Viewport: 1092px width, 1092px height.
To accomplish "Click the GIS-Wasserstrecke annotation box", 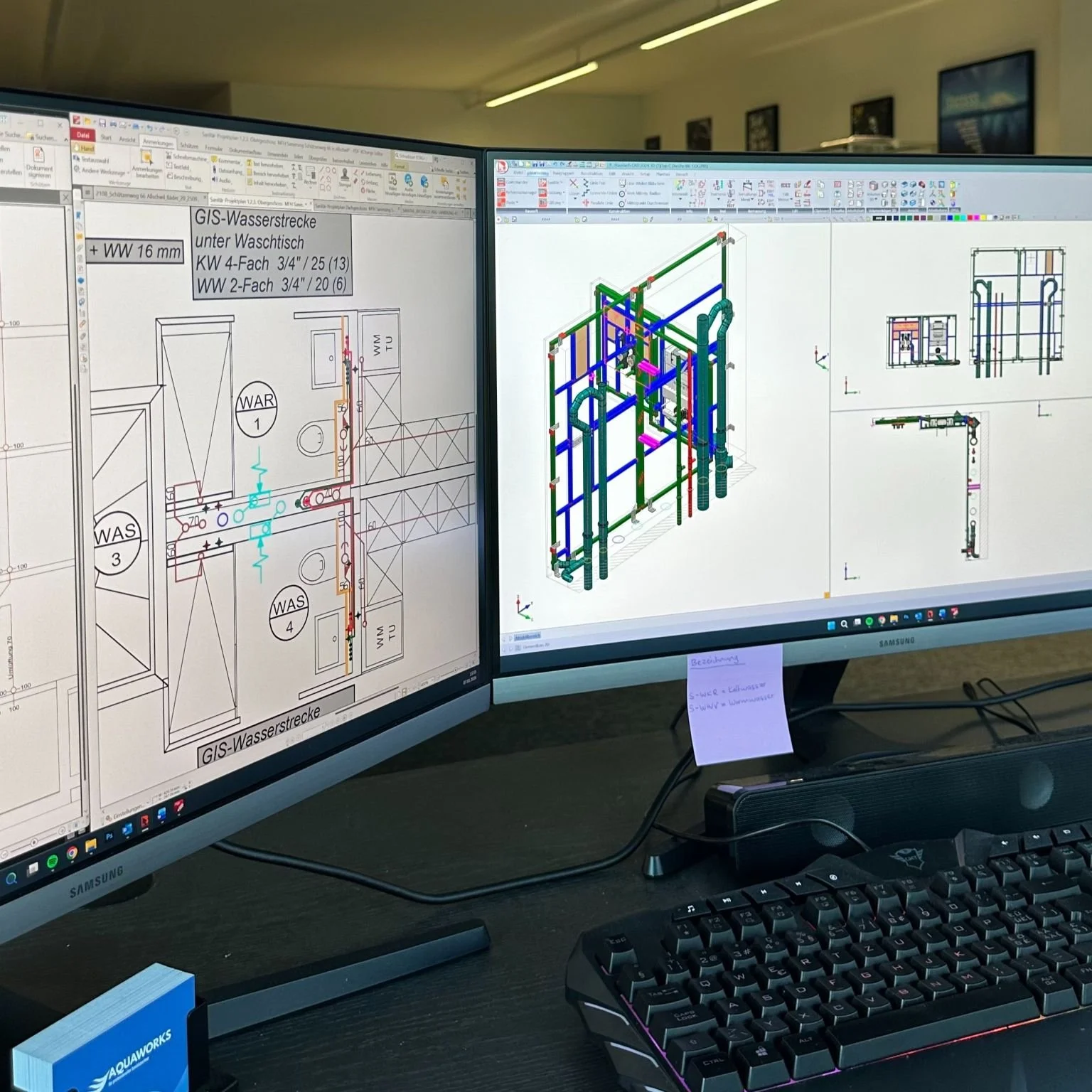I will point(272,253).
